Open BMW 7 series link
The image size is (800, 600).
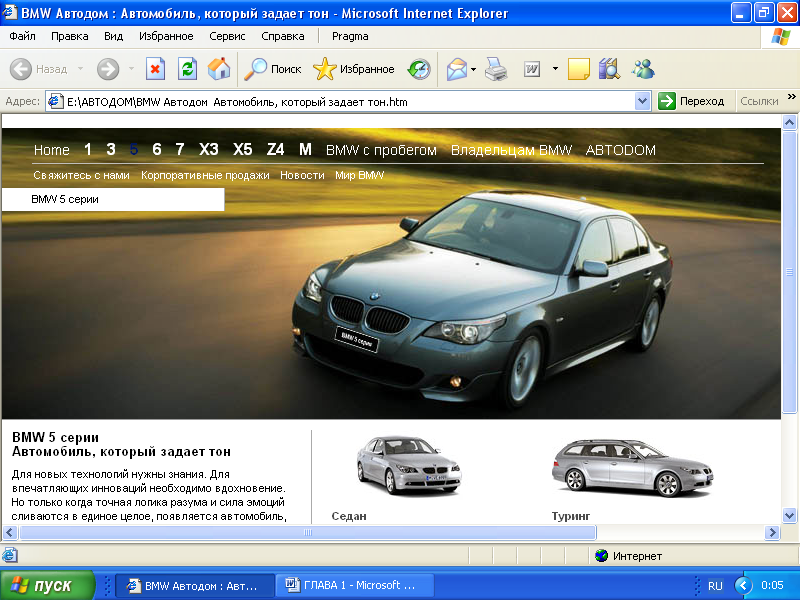pos(180,149)
